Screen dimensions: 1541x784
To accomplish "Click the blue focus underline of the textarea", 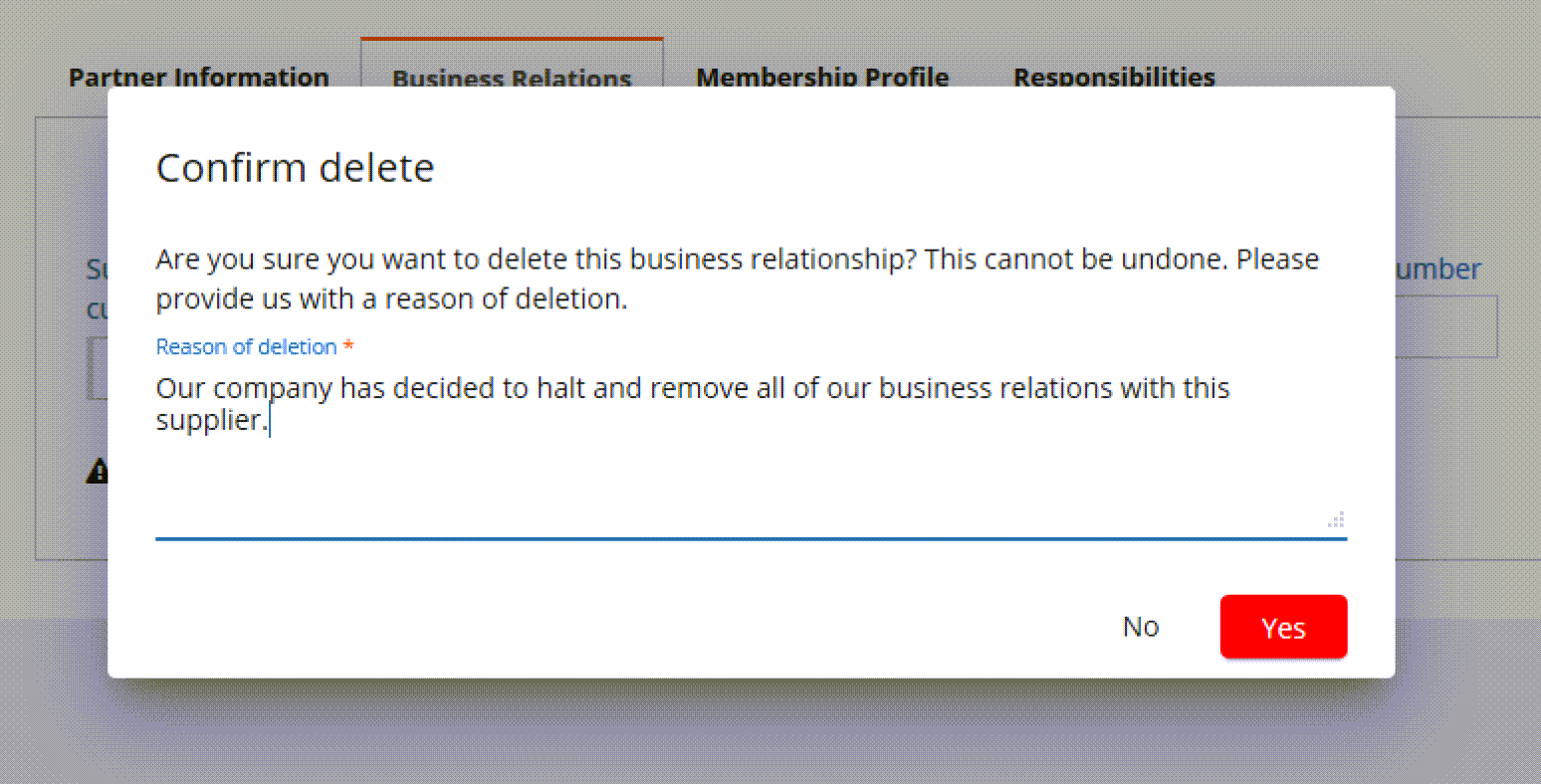I will click(x=751, y=539).
